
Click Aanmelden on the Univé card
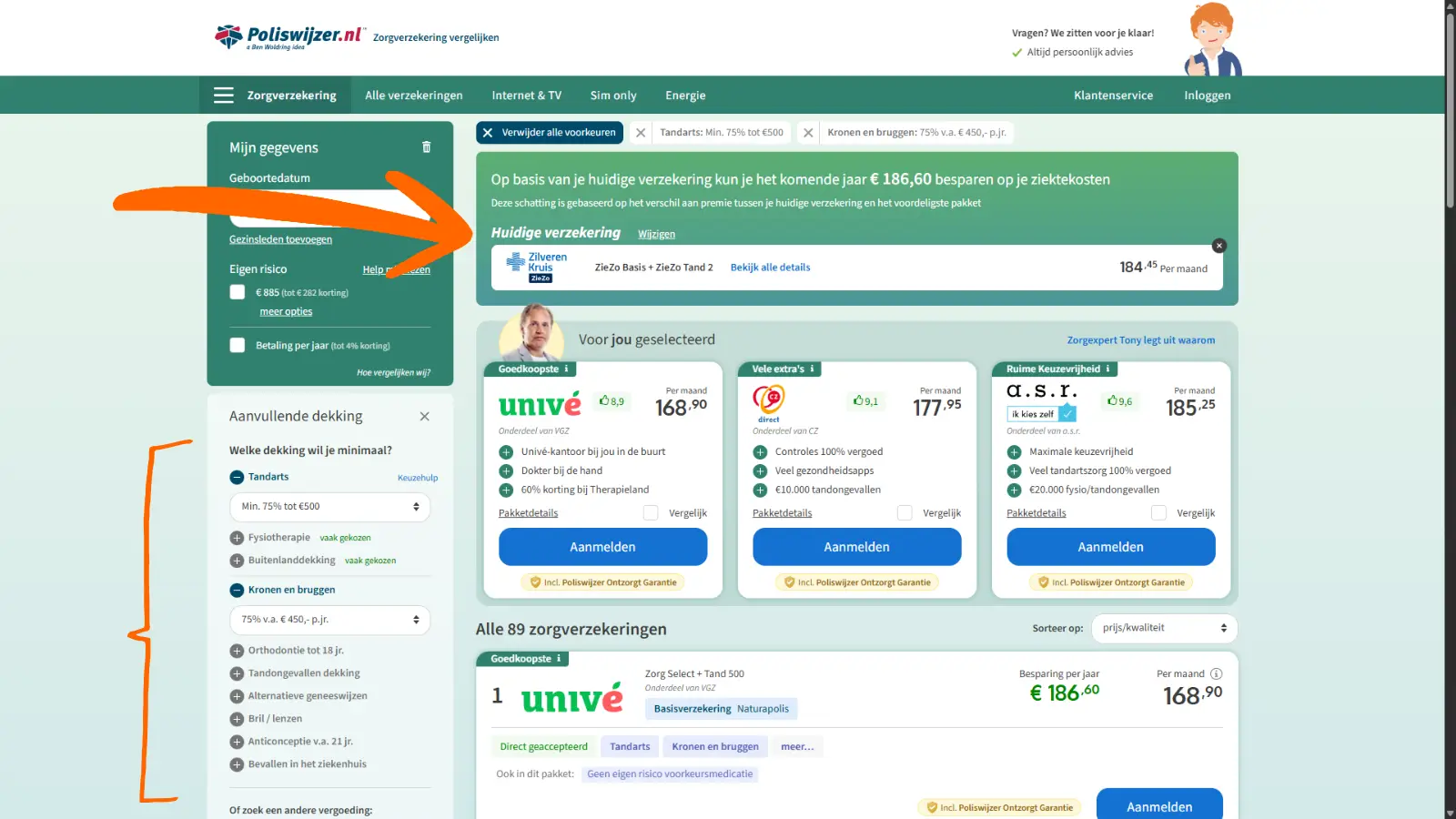[602, 547]
